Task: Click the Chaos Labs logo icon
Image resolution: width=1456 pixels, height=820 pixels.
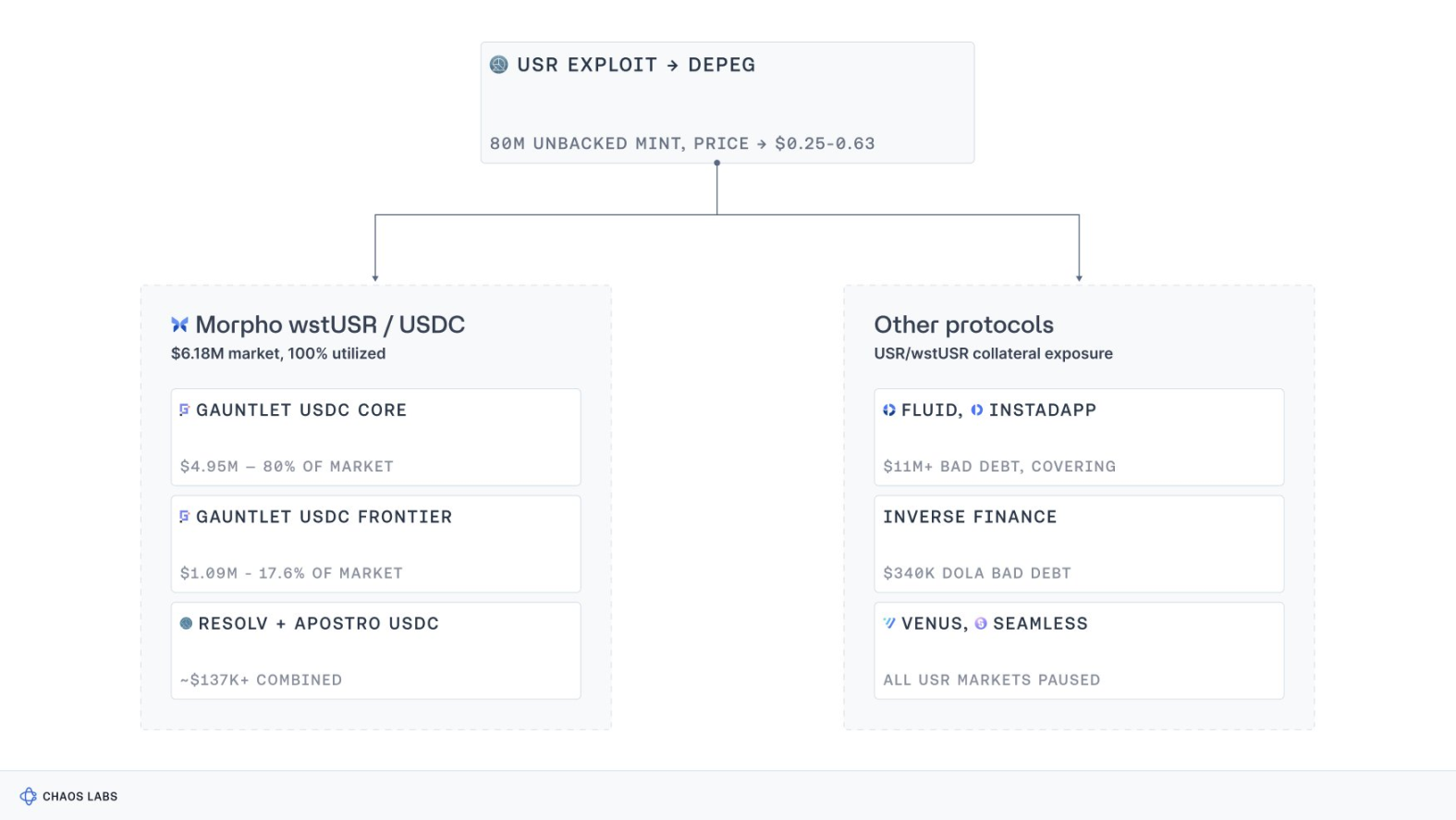Action: [x=29, y=796]
